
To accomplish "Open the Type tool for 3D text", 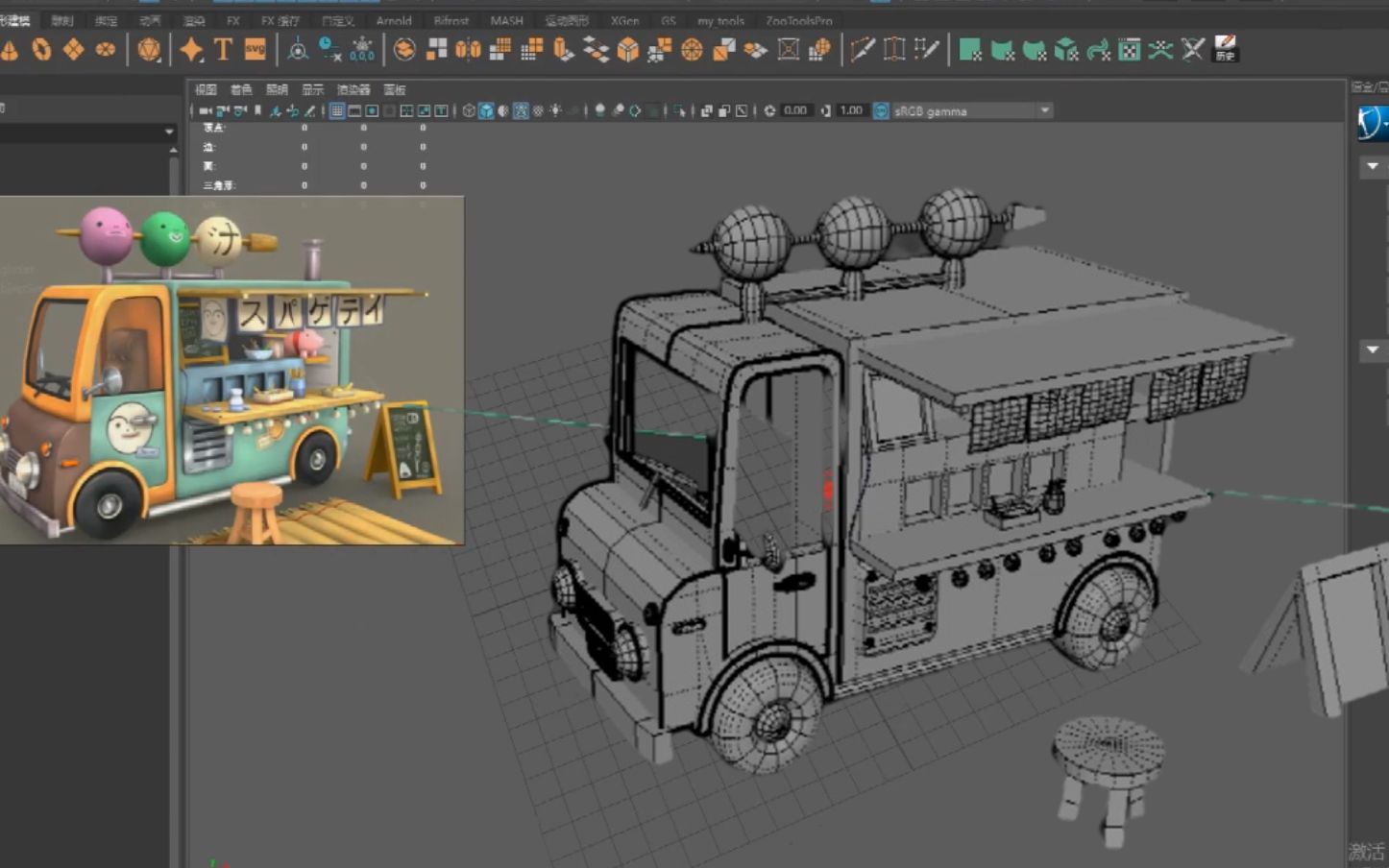I will click(221, 50).
